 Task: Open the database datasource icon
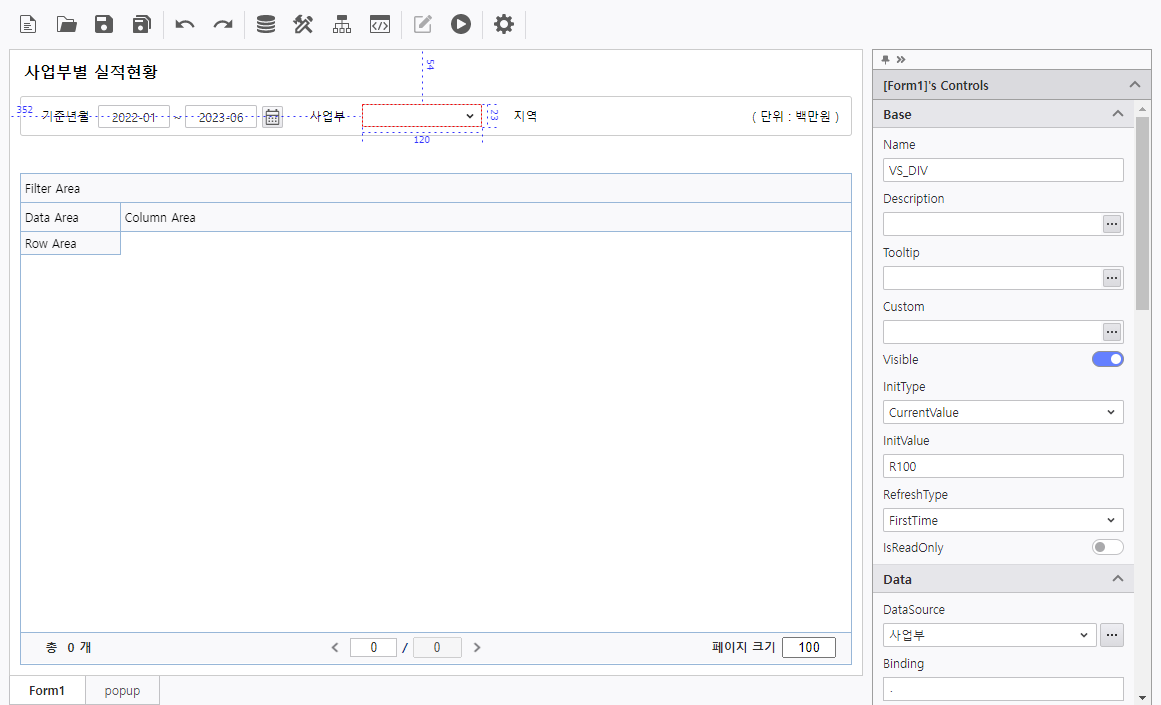[x=266, y=24]
